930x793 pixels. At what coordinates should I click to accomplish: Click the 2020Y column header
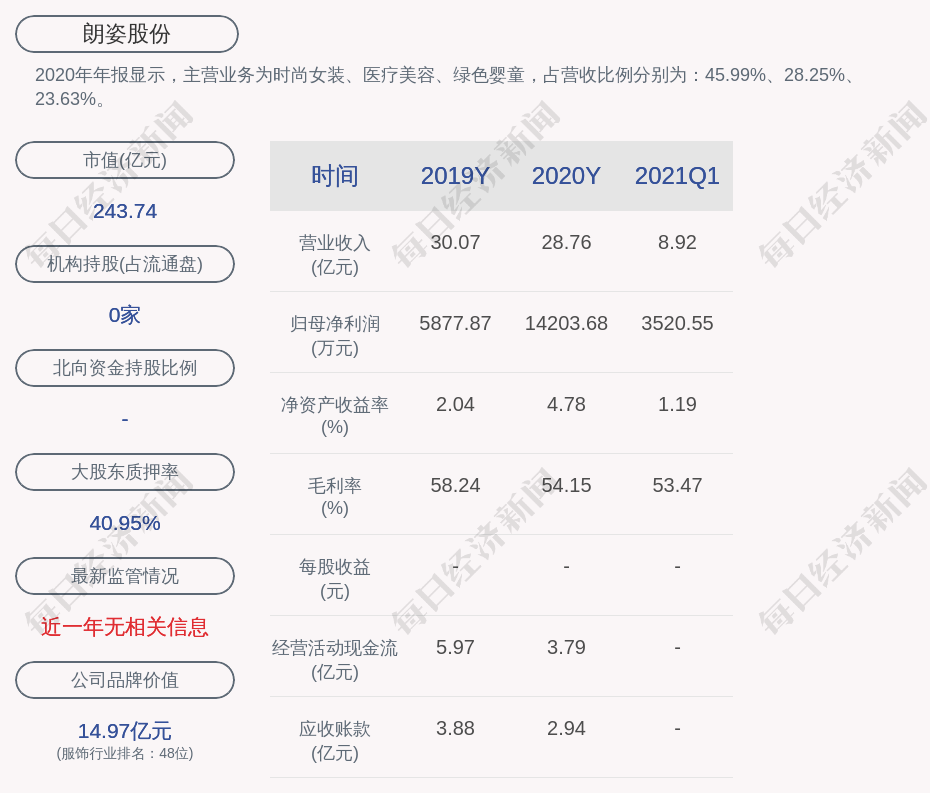tap(566, 176)
